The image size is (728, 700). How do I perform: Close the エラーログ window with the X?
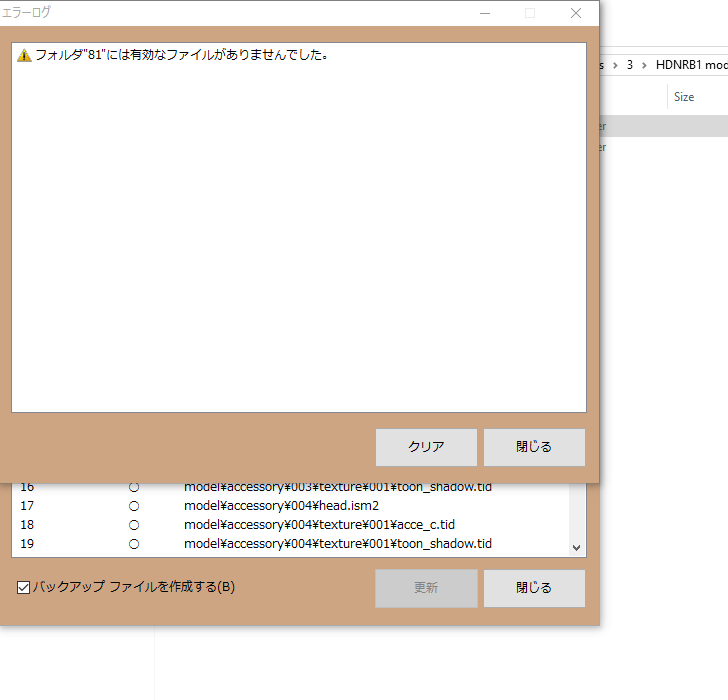pos(576,13)
